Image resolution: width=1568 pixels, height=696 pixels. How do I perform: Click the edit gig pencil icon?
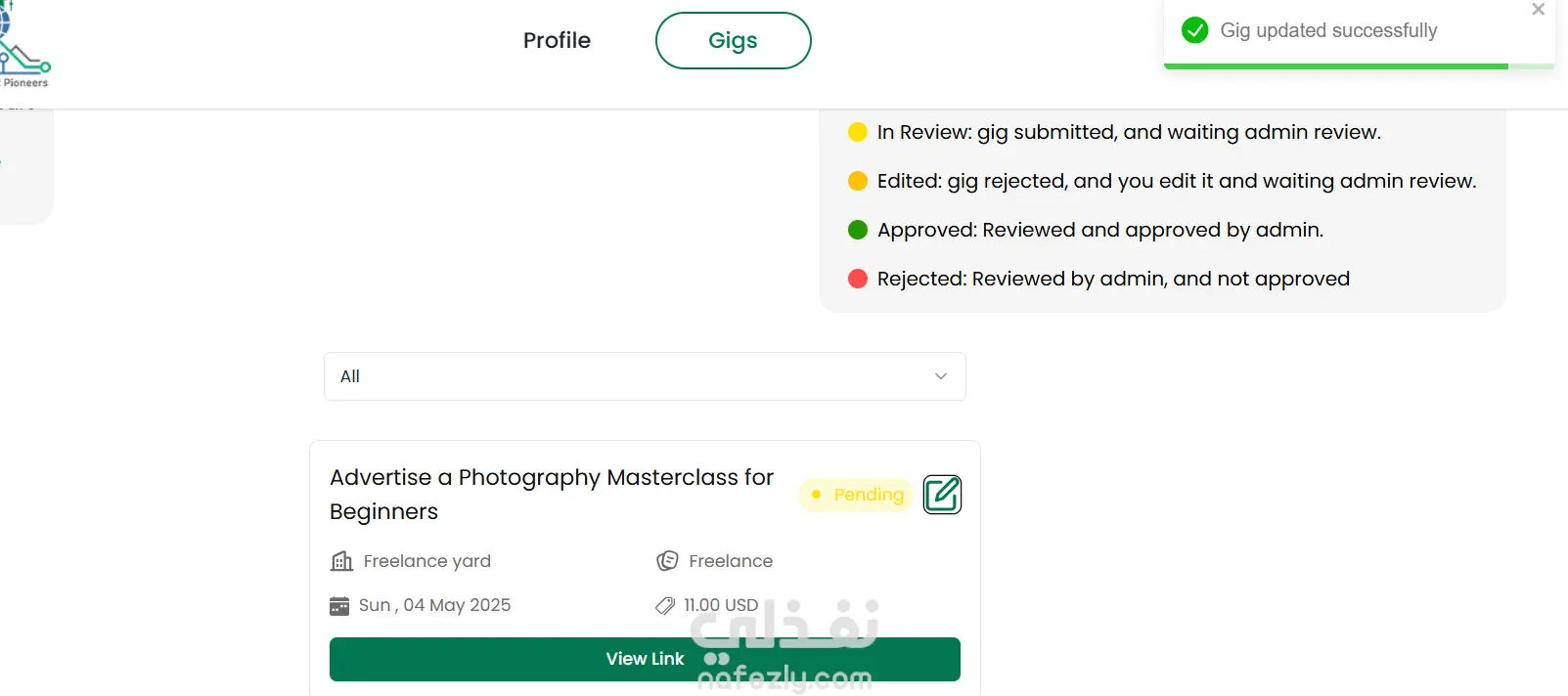tap(942, 495)
